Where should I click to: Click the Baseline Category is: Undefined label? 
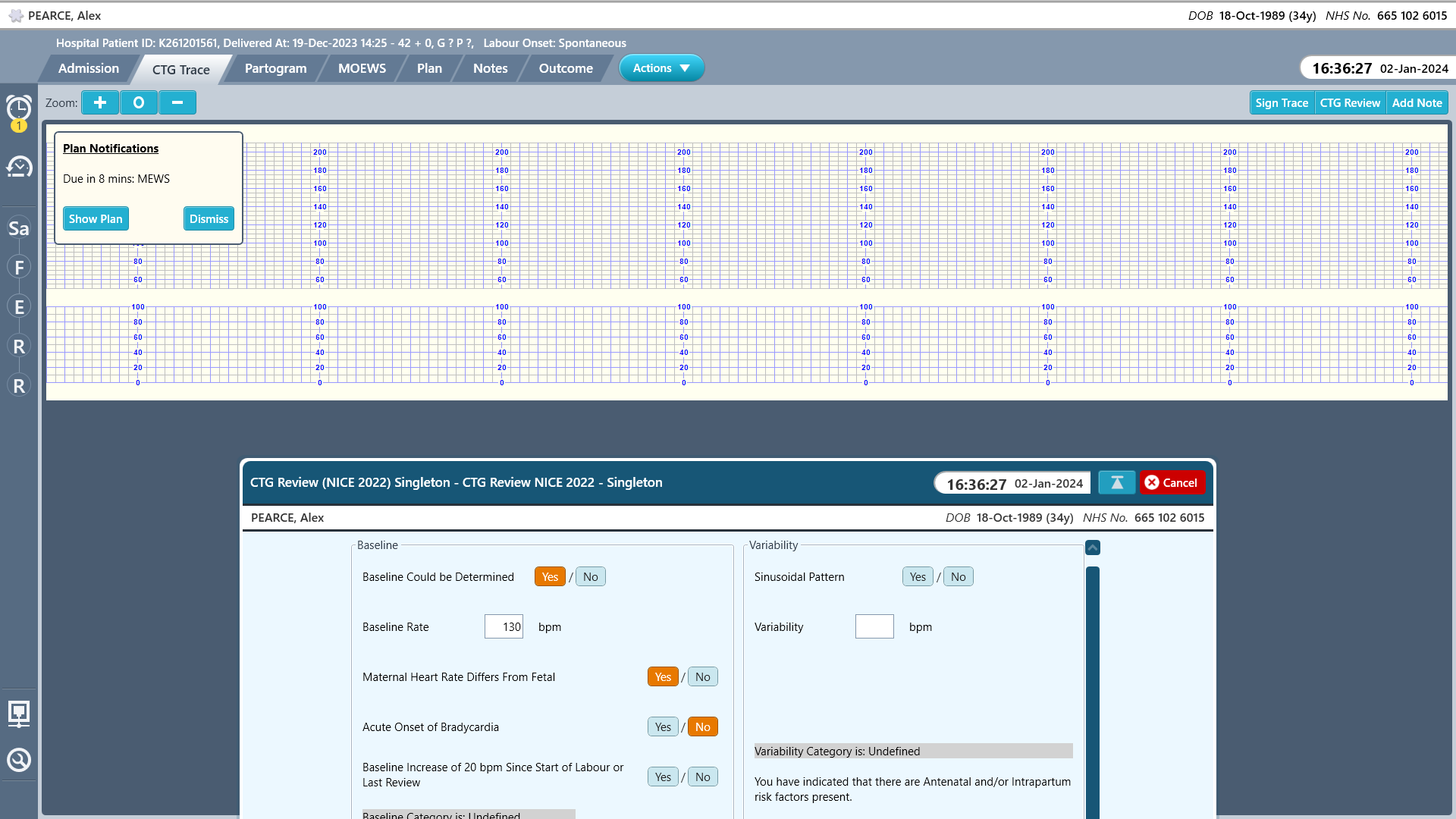tap(469, 814)
